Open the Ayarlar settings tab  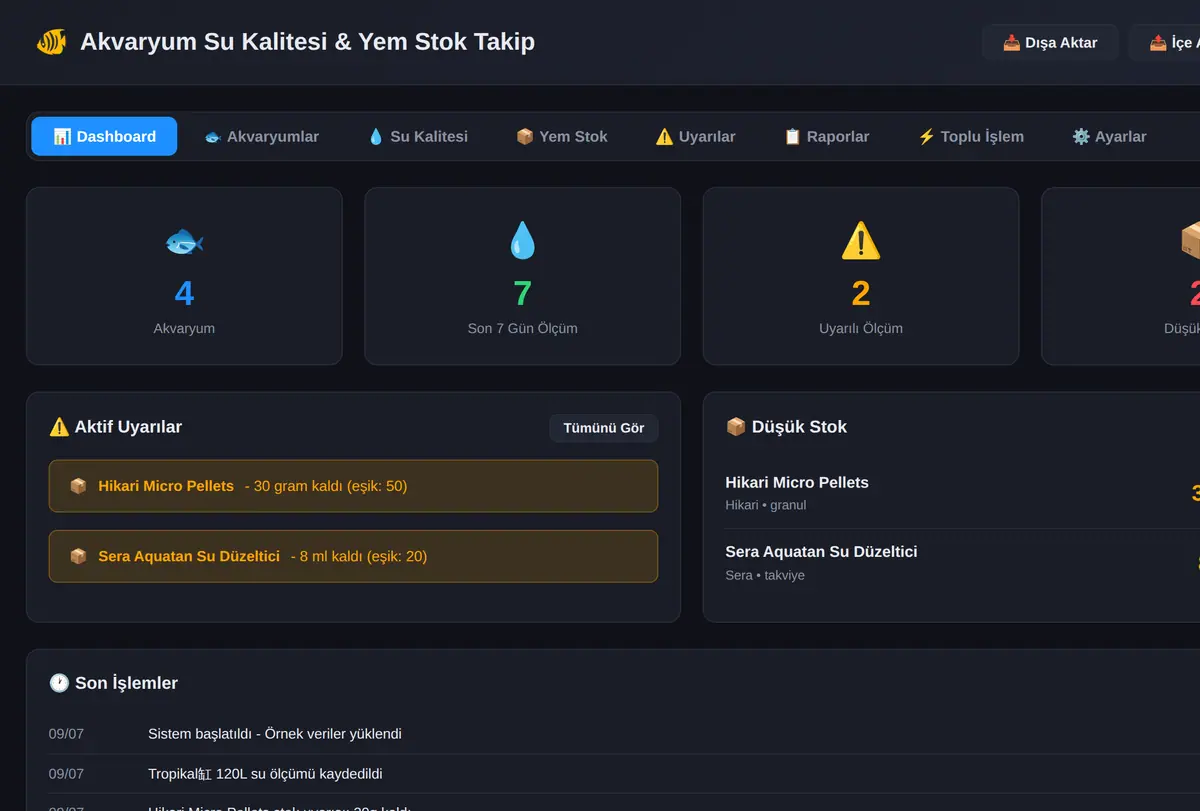pyautogui.click(x=1109, y=136)
